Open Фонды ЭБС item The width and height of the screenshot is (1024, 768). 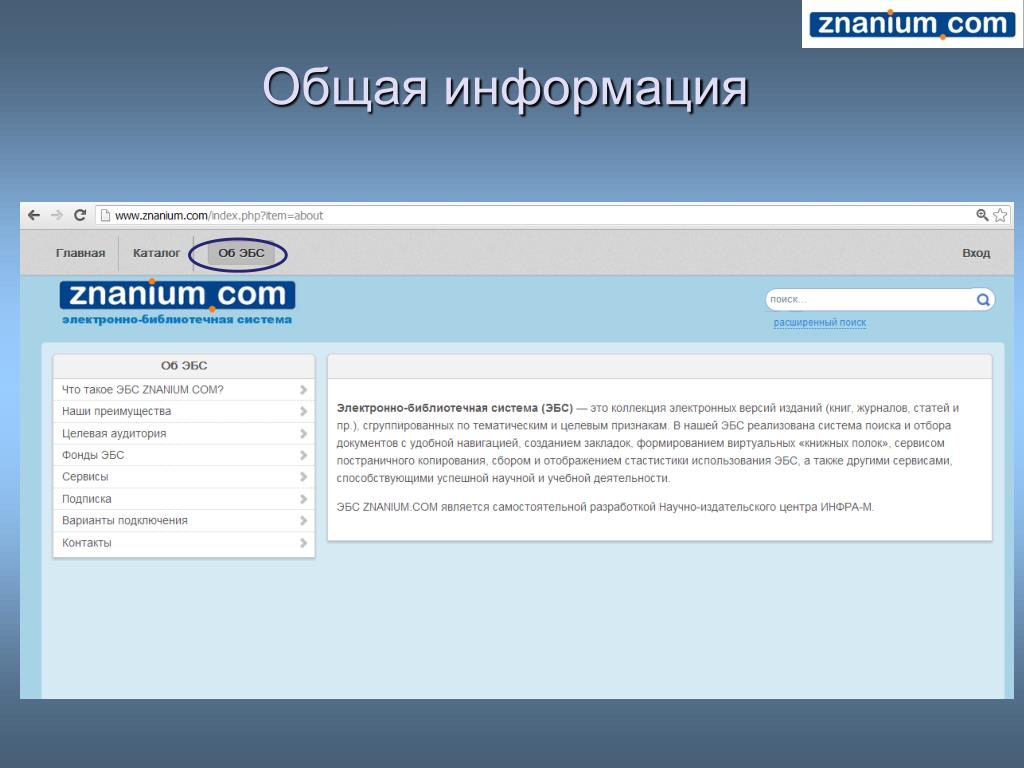coord(184,455)
